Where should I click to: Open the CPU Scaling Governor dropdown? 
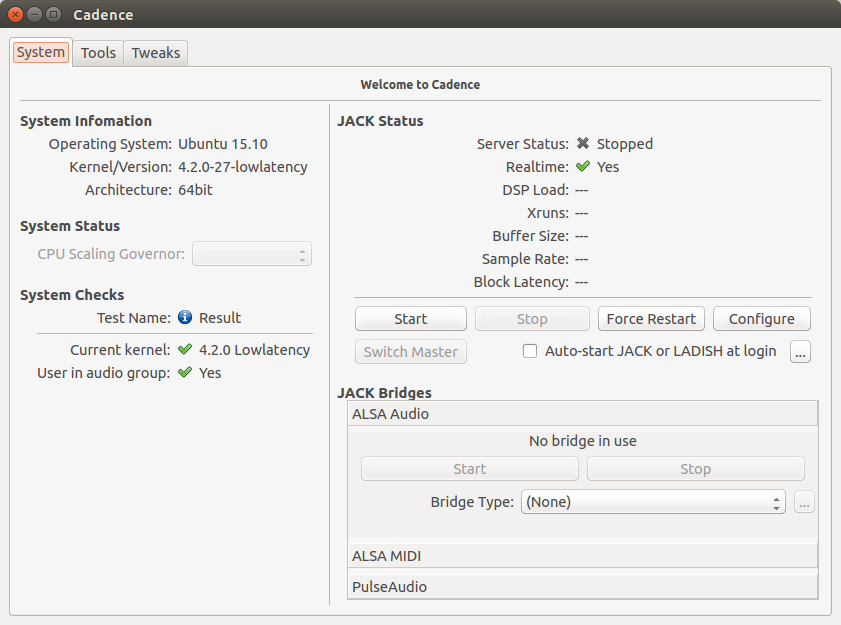click(x=252, y=254)
